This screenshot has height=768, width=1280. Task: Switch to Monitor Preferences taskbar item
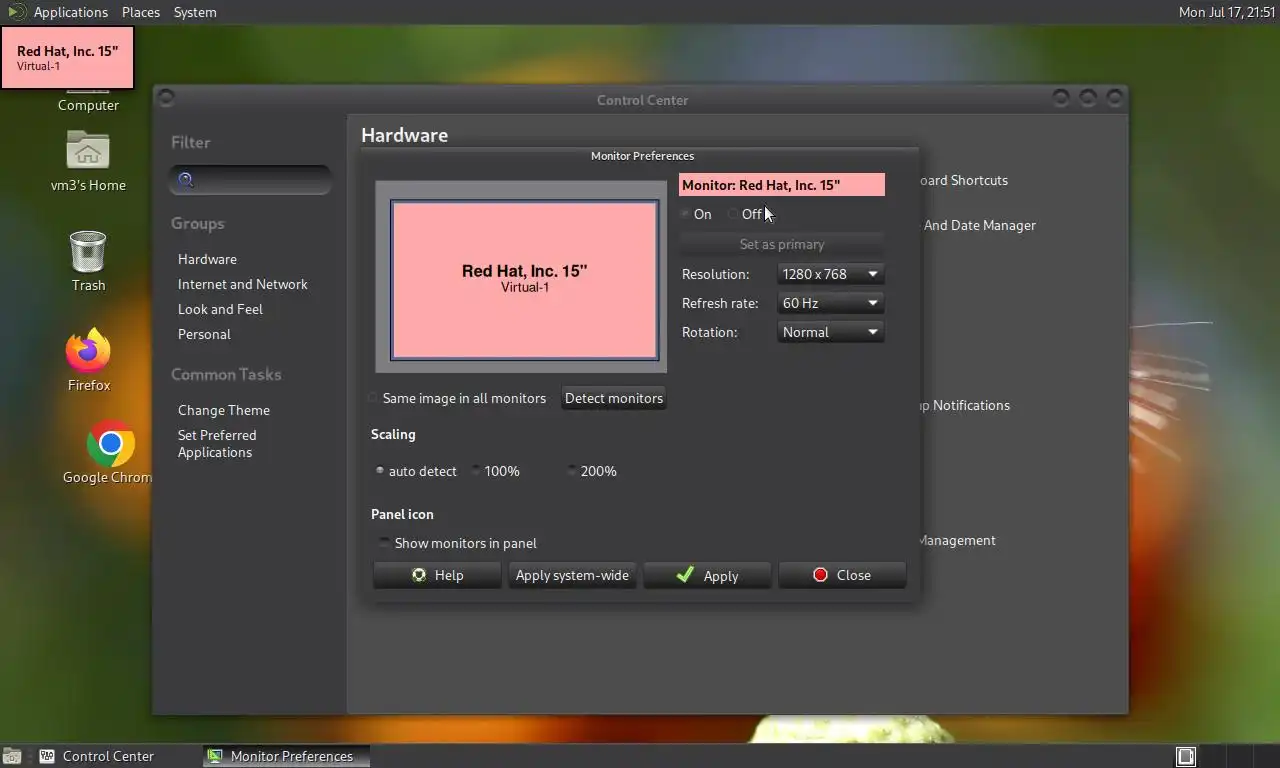point(286,756)
